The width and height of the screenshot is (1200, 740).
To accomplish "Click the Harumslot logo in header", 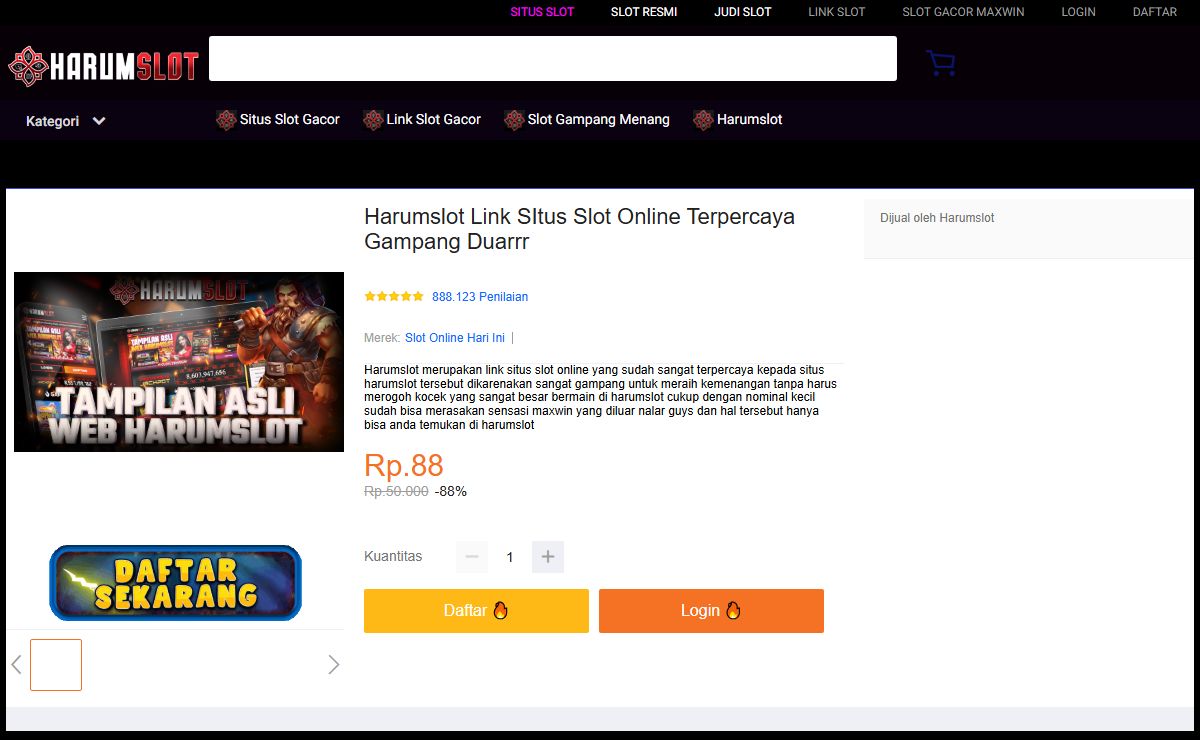I will pos(104,66).
